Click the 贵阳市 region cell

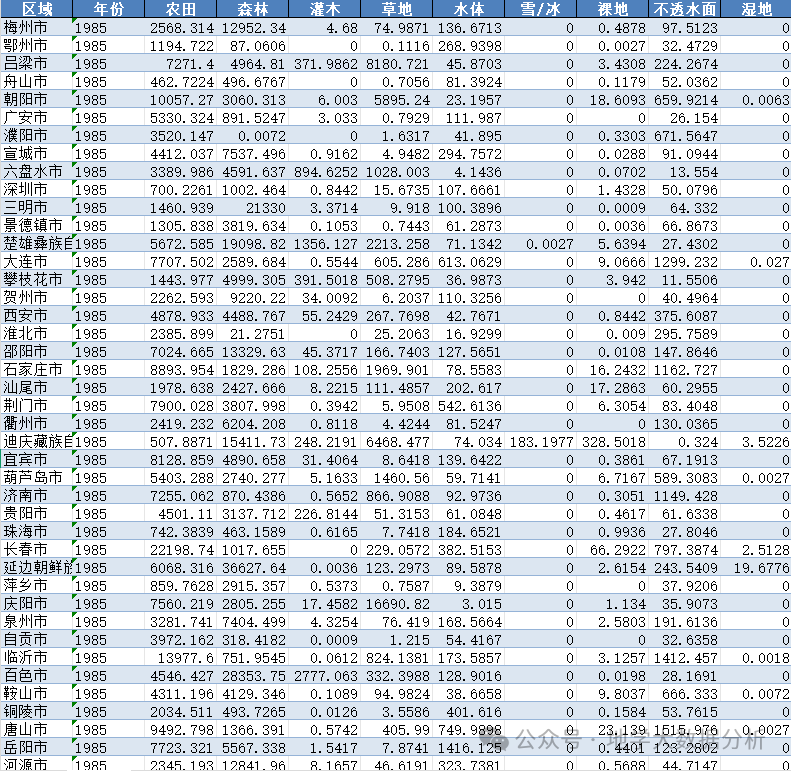[x=37, y=514]
